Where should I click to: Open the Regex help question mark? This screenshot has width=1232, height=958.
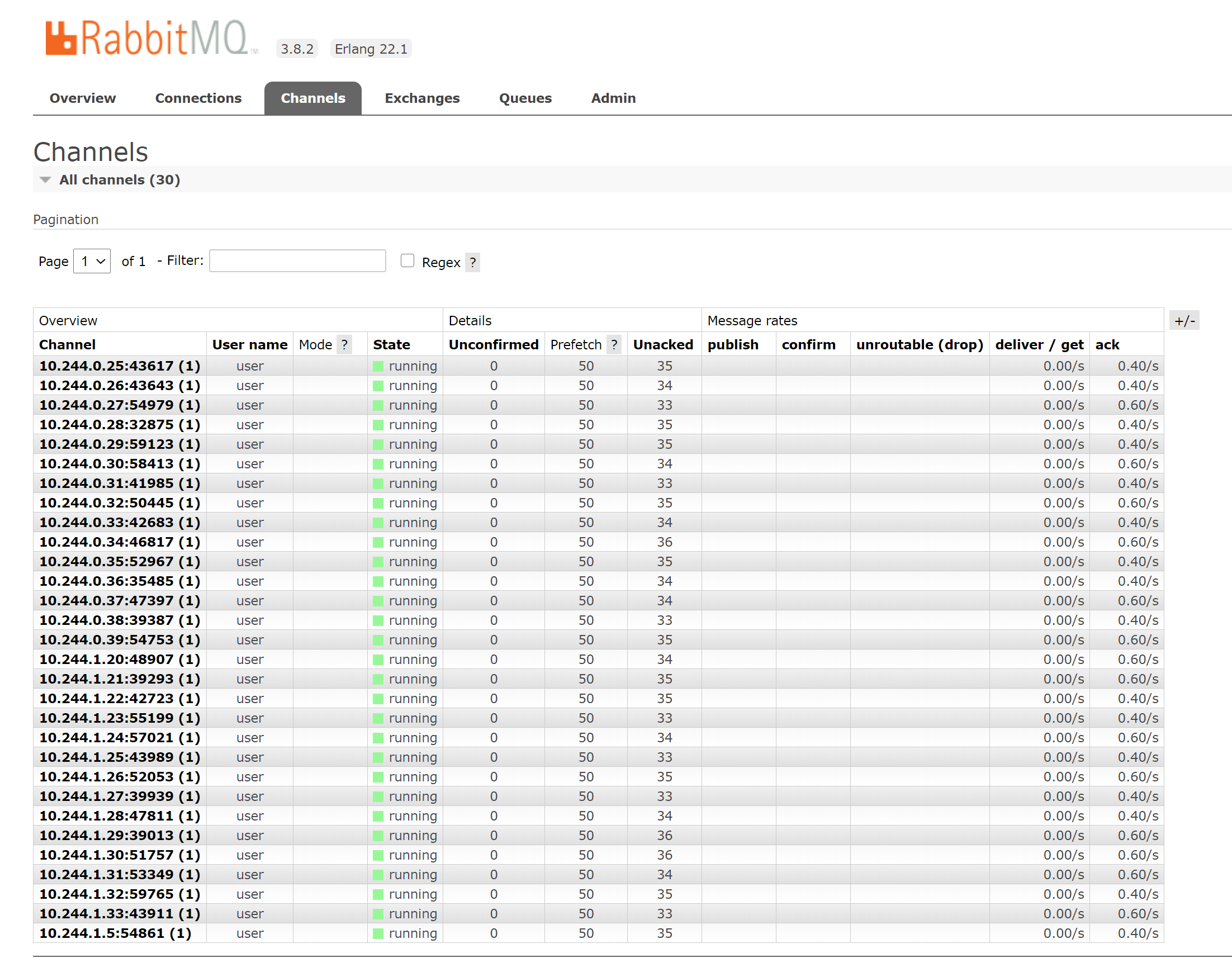click(472, 262)
